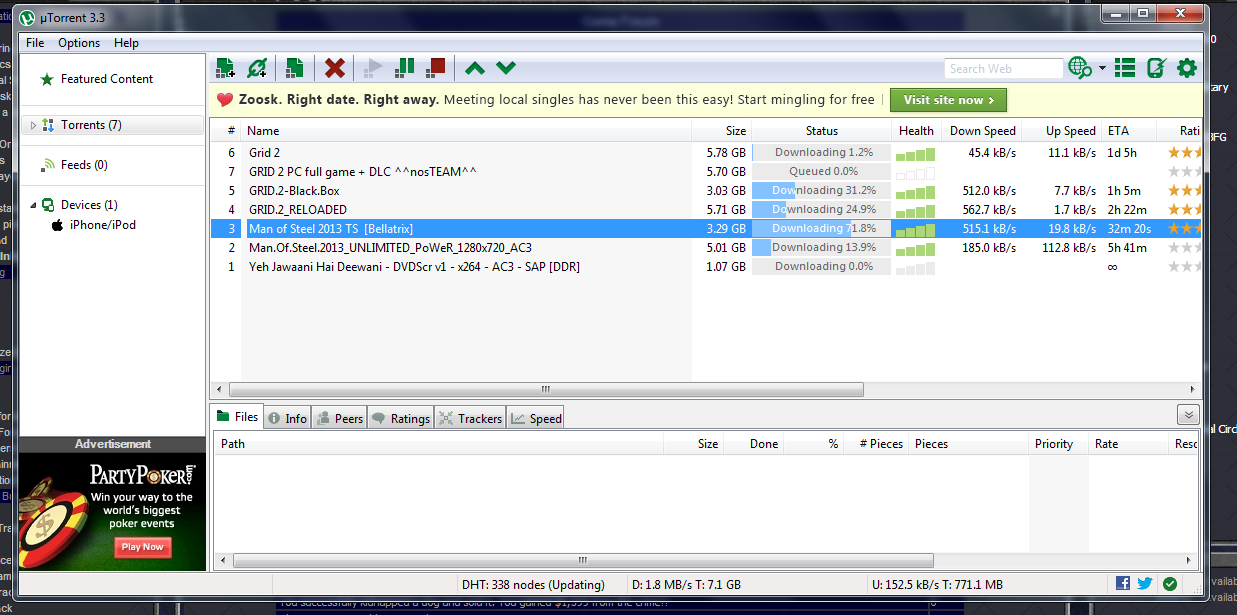The image size is (1237, 615).
Task: Click Downloading 24.9% progress bar
Action: point(821,210)
